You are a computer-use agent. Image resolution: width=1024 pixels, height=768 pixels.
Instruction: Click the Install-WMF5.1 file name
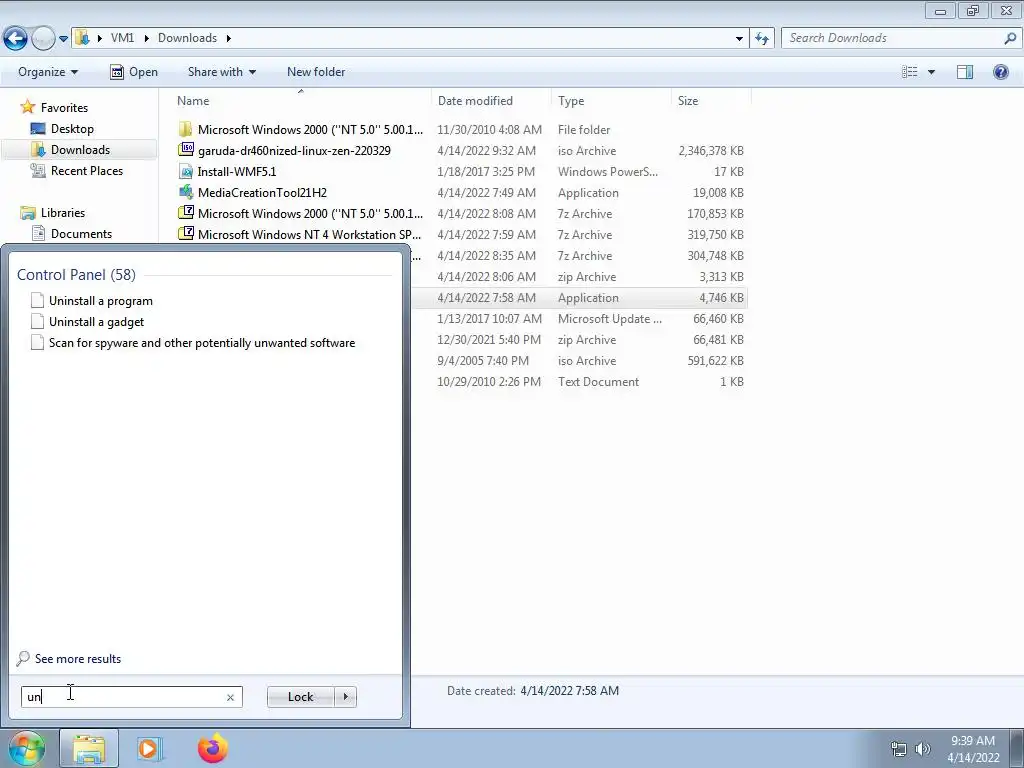point(236,172)
